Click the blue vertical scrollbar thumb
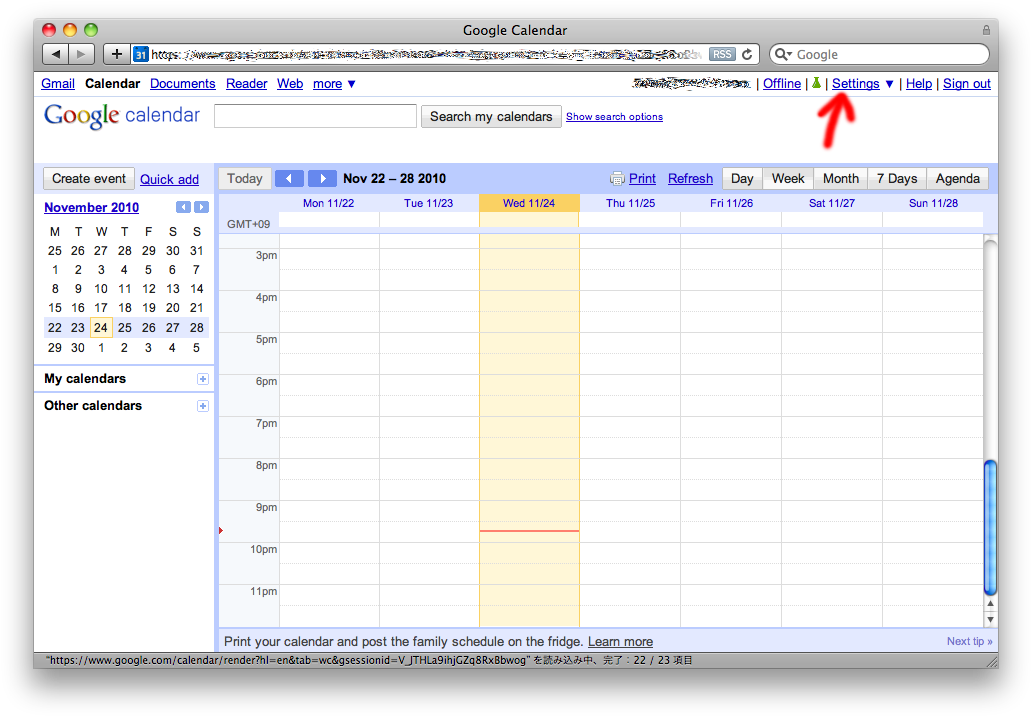 tap(990, 527)
